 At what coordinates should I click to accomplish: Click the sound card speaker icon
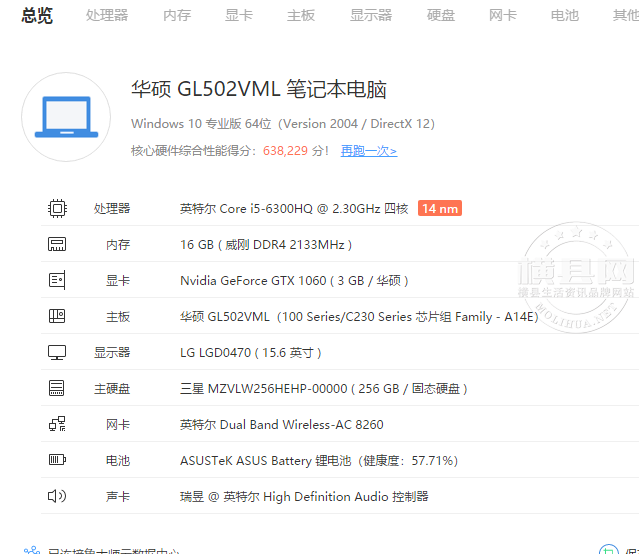(x=57, y=496)
